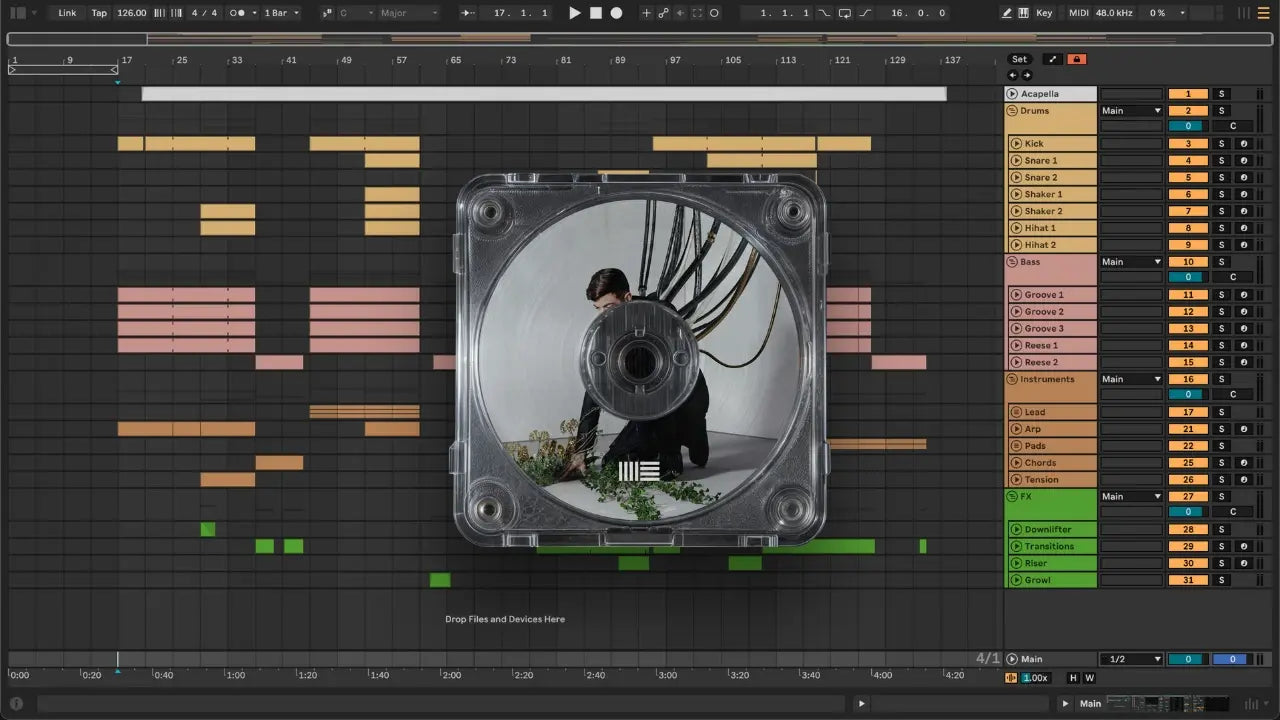Deactivate the Acapella track via activator 1

coord(1188,94)
